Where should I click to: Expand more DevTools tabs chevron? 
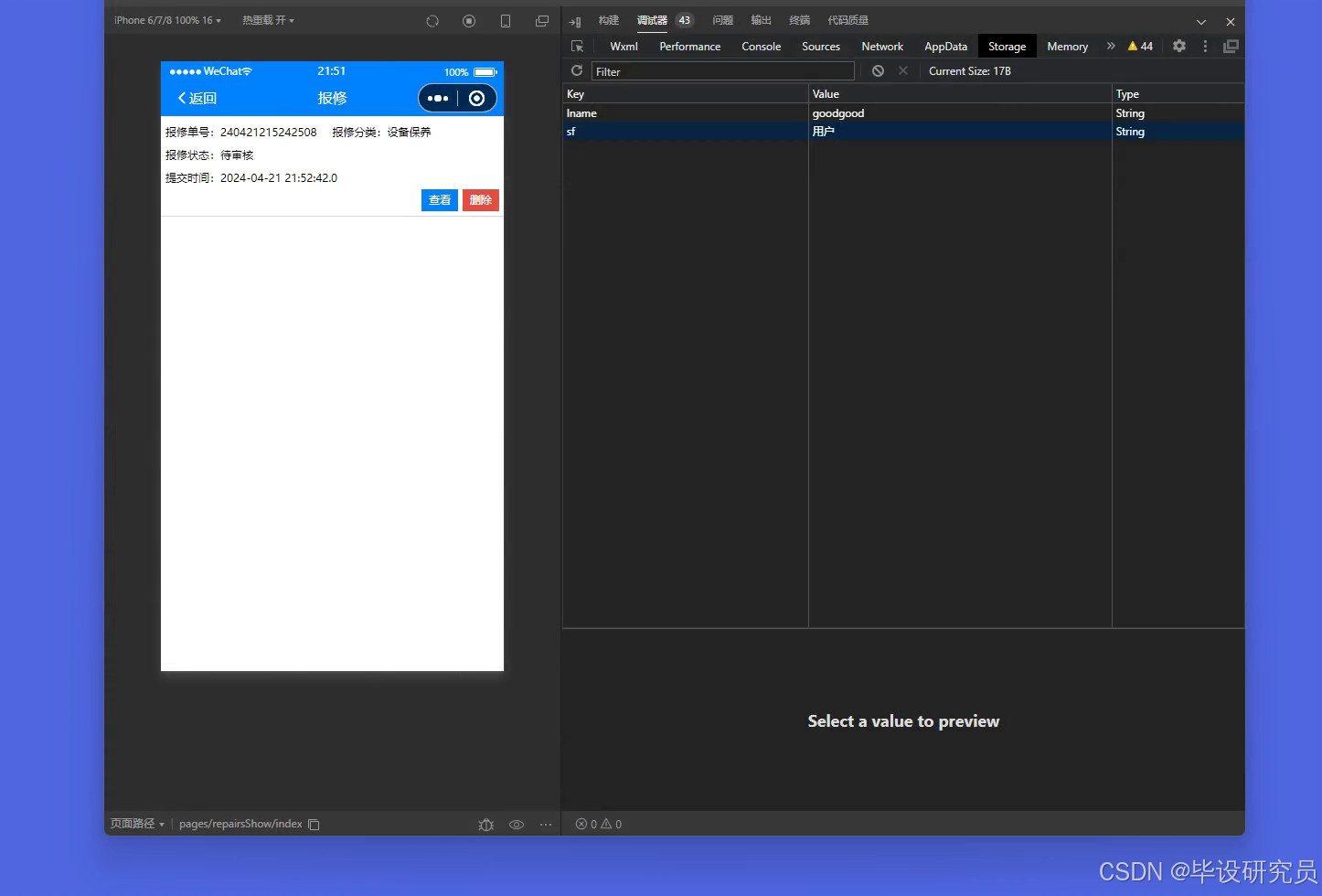[x=1111, y=46]
